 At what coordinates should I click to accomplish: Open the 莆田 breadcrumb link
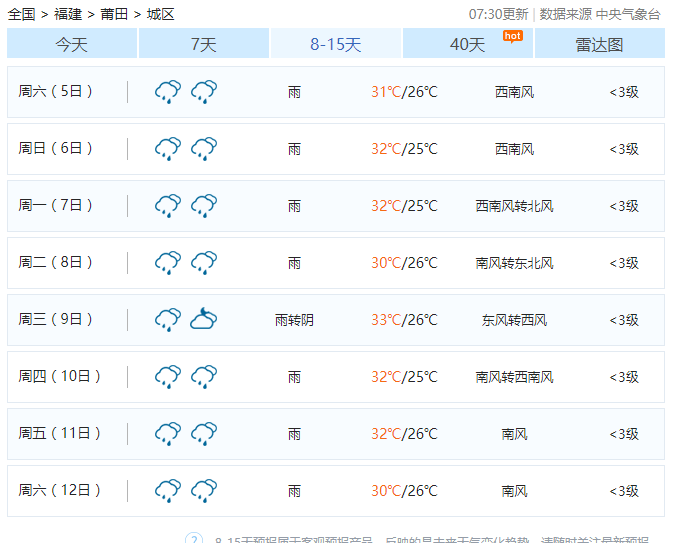coord(114,14)
